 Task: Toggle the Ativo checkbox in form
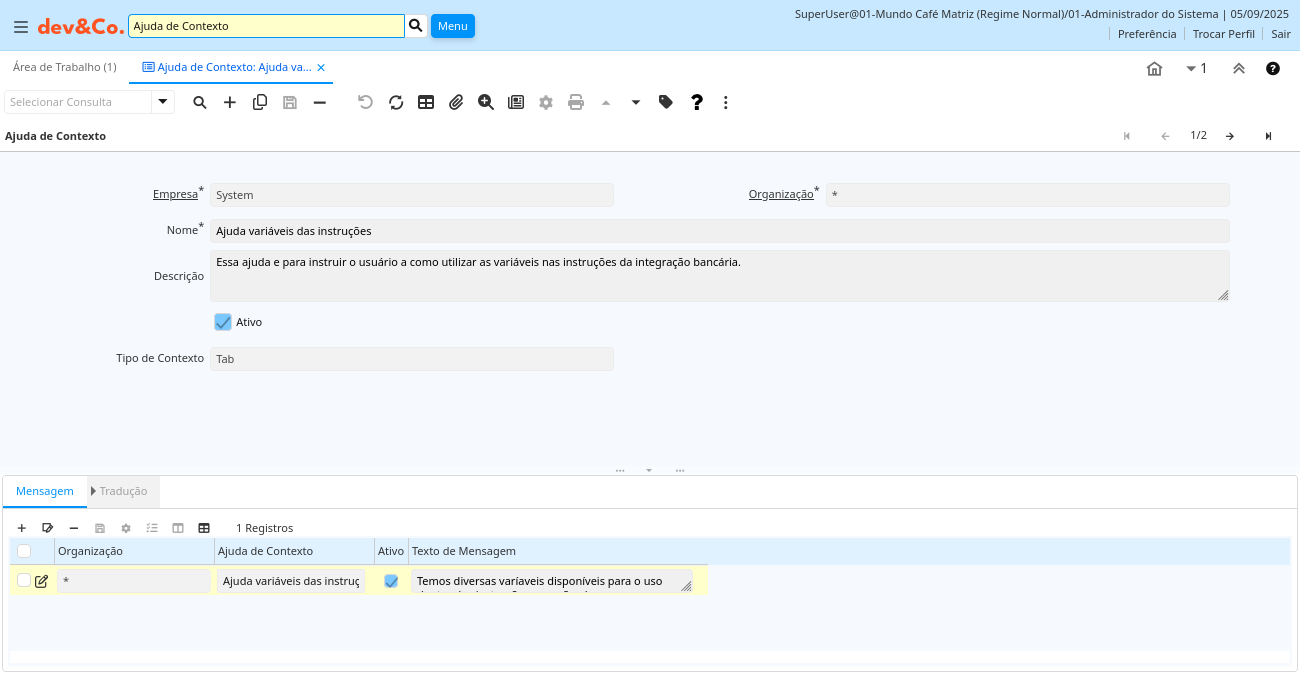pyautogui.click(x=223, y=322)
